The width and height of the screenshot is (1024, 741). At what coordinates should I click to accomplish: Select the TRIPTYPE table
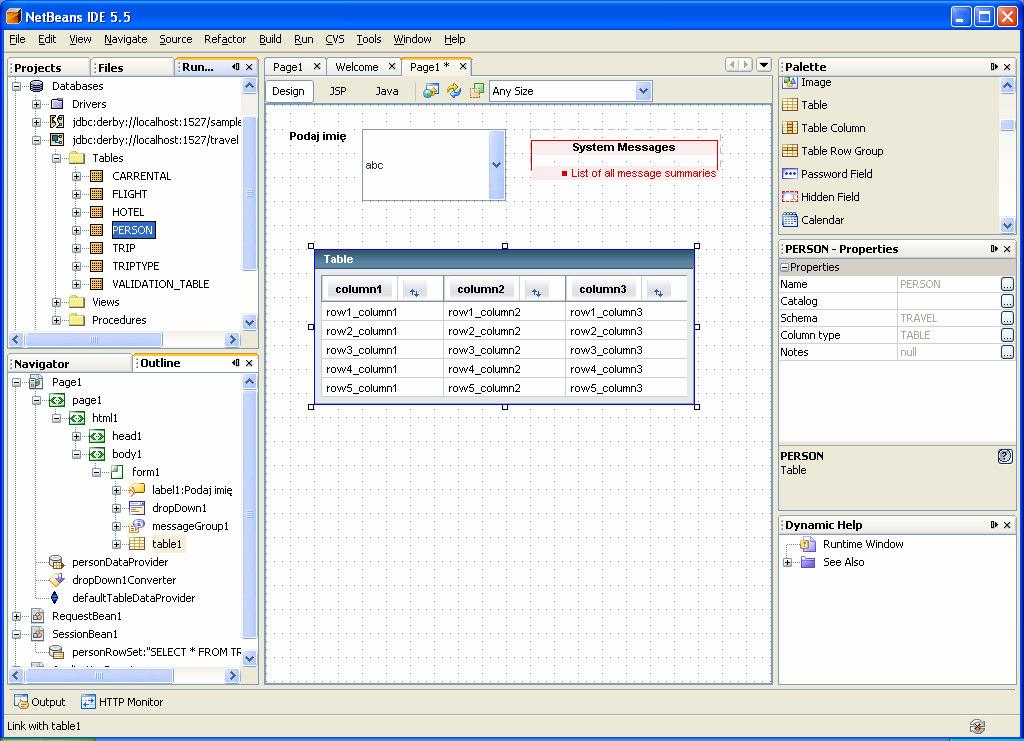pos(135,266)
